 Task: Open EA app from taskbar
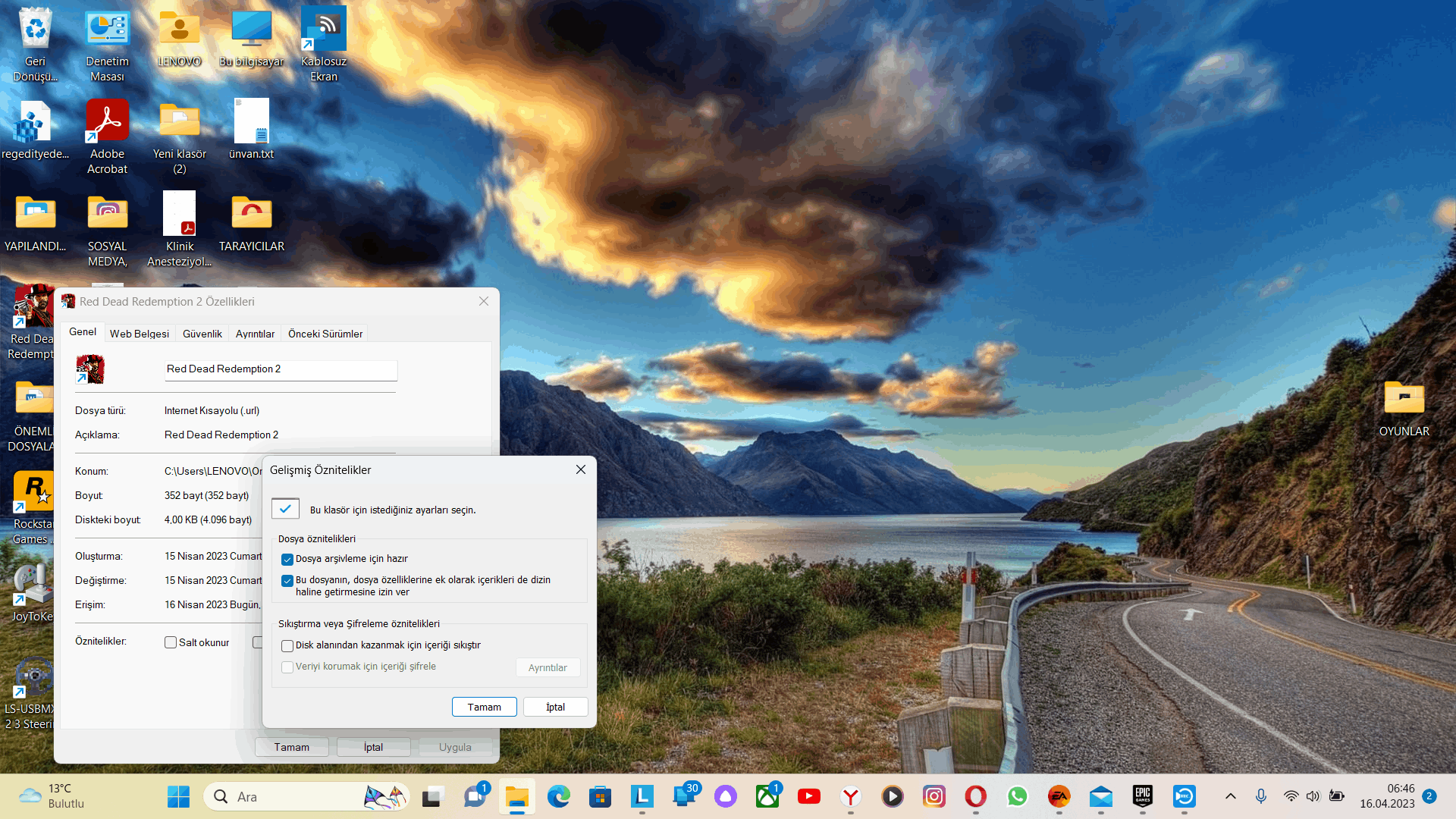[x=1059, y=796]
